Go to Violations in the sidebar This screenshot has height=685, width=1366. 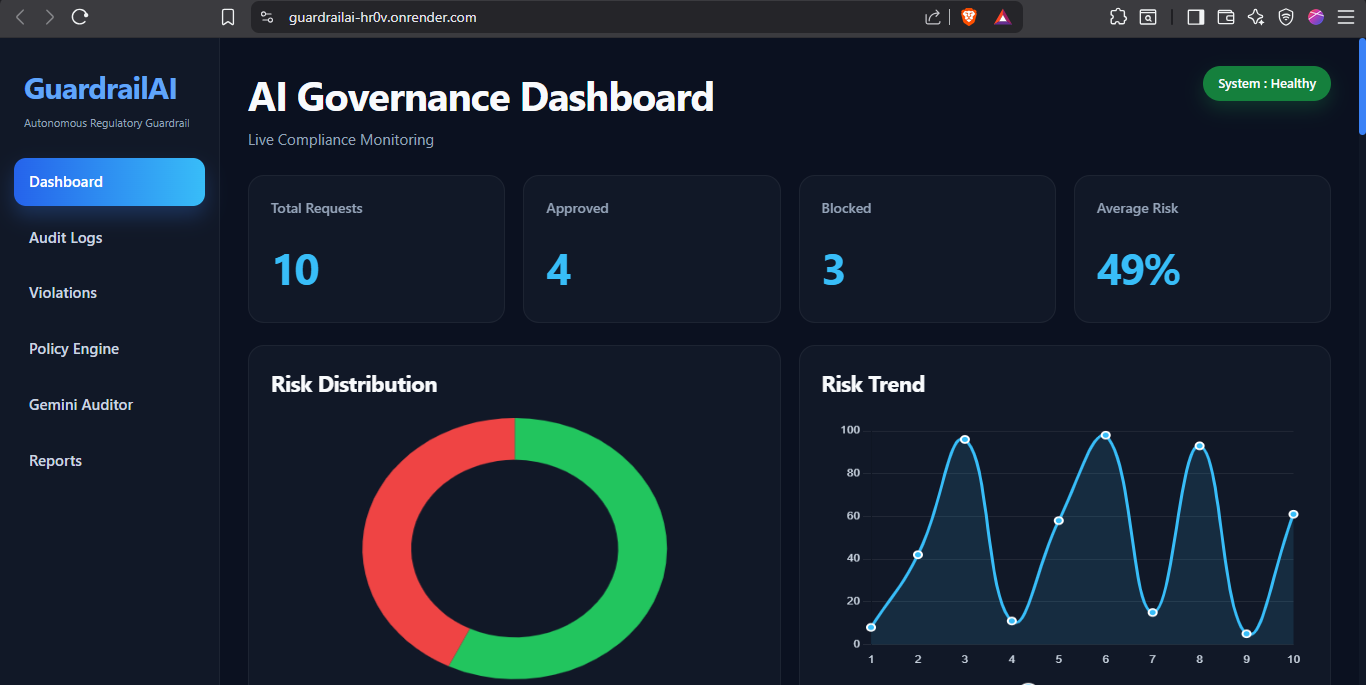(x=109, y=293)
